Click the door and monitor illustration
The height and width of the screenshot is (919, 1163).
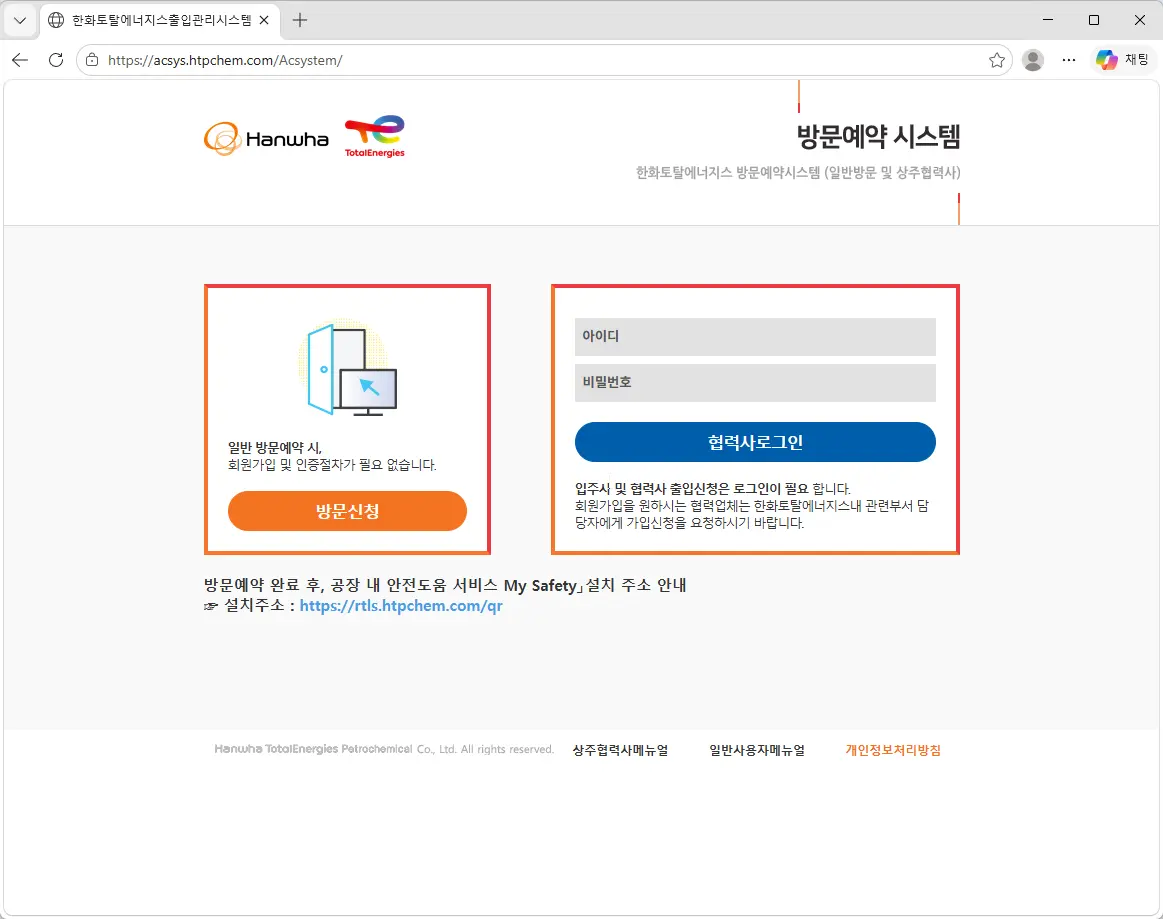pos(347,368)
